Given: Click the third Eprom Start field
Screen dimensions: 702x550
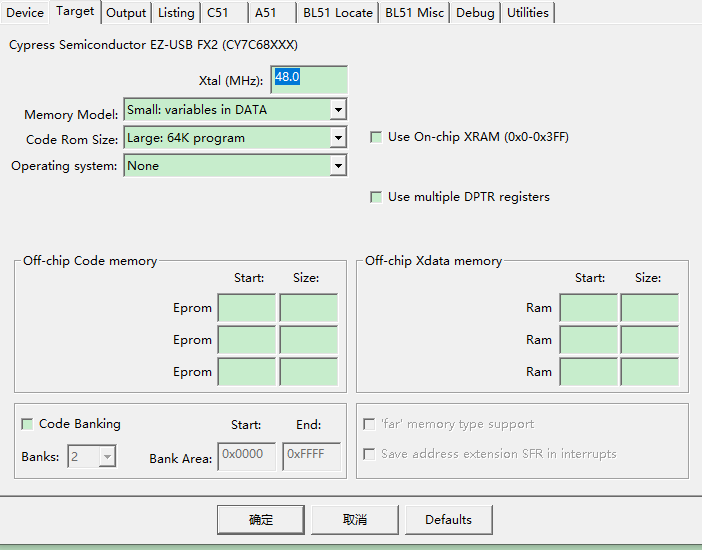Looking at the screenshot, I should [x=247, y=372].
